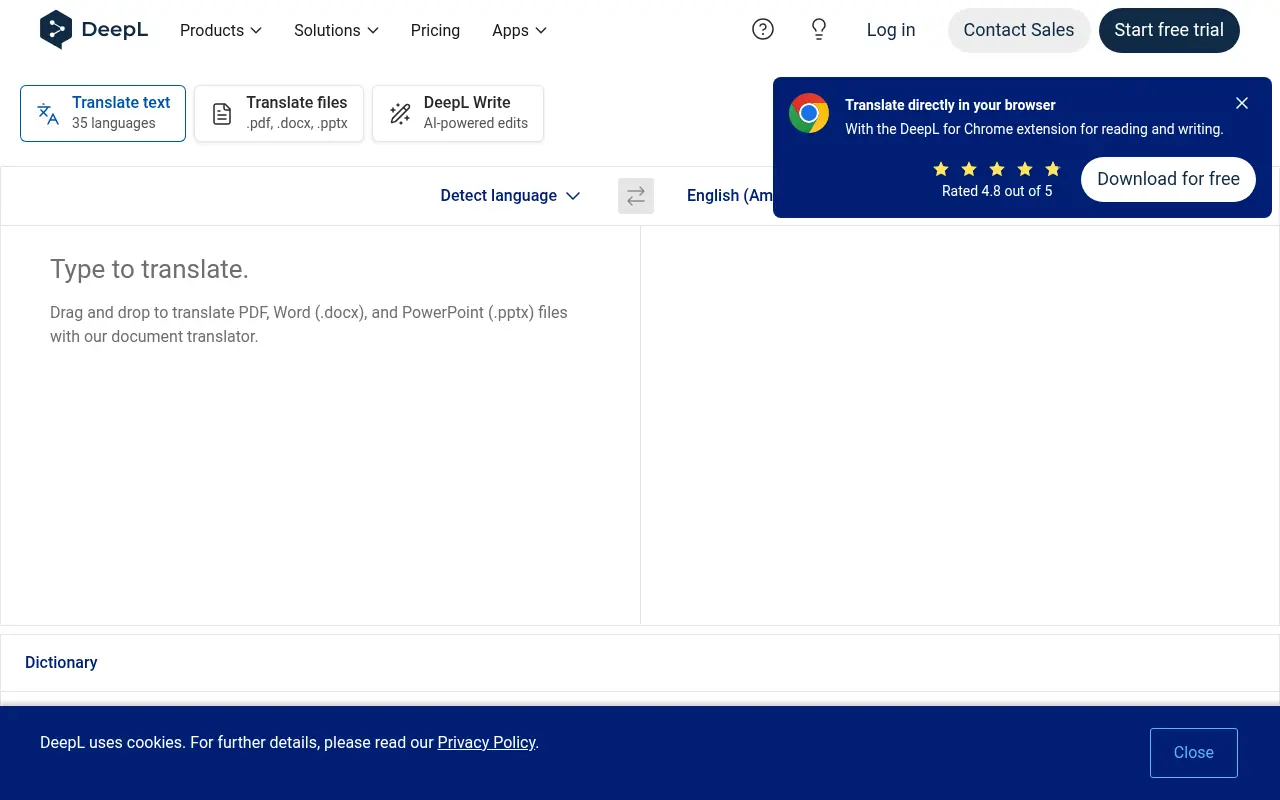Viewport: 1280px width, 800px height.
Task: Click the DeepL logo icon
Action: tap(56, 30)
